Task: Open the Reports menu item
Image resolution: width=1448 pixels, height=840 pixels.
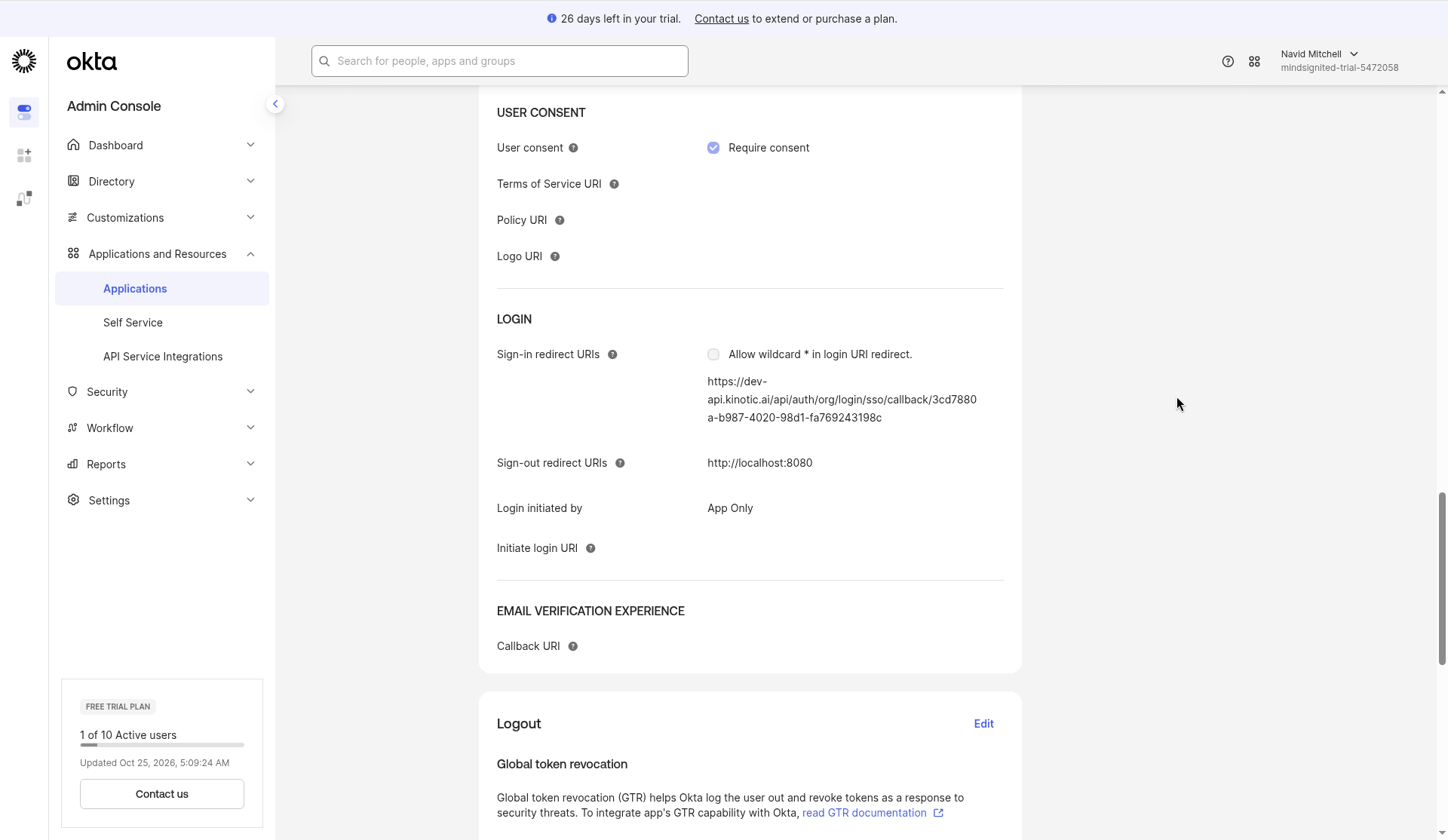Action: pos(162,464)
